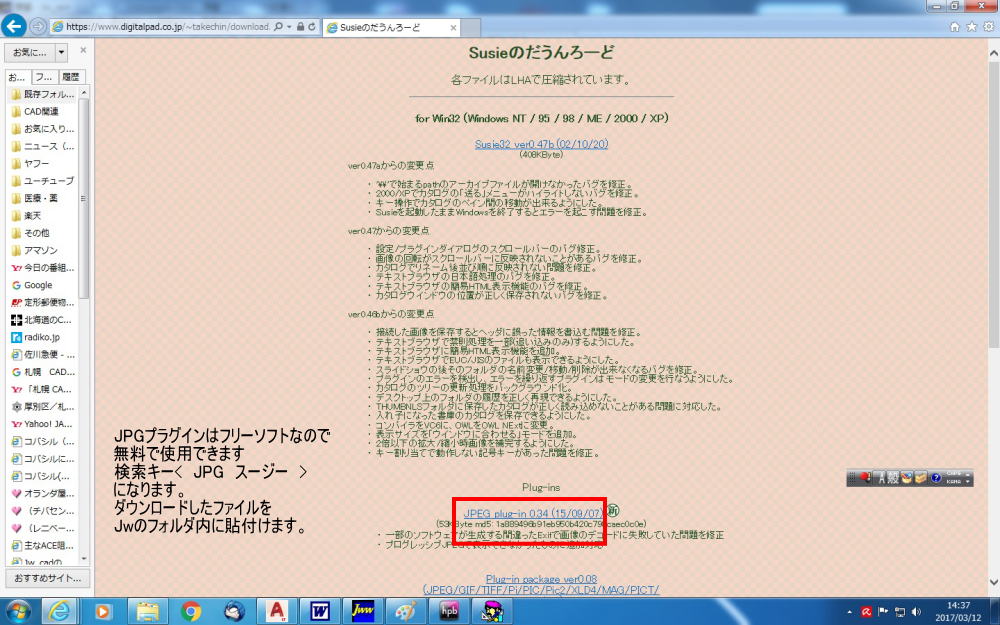The image size is (1000, 625).
Task: Launch AutoCAD LT from the taskbar
Action: click(277, 611)
